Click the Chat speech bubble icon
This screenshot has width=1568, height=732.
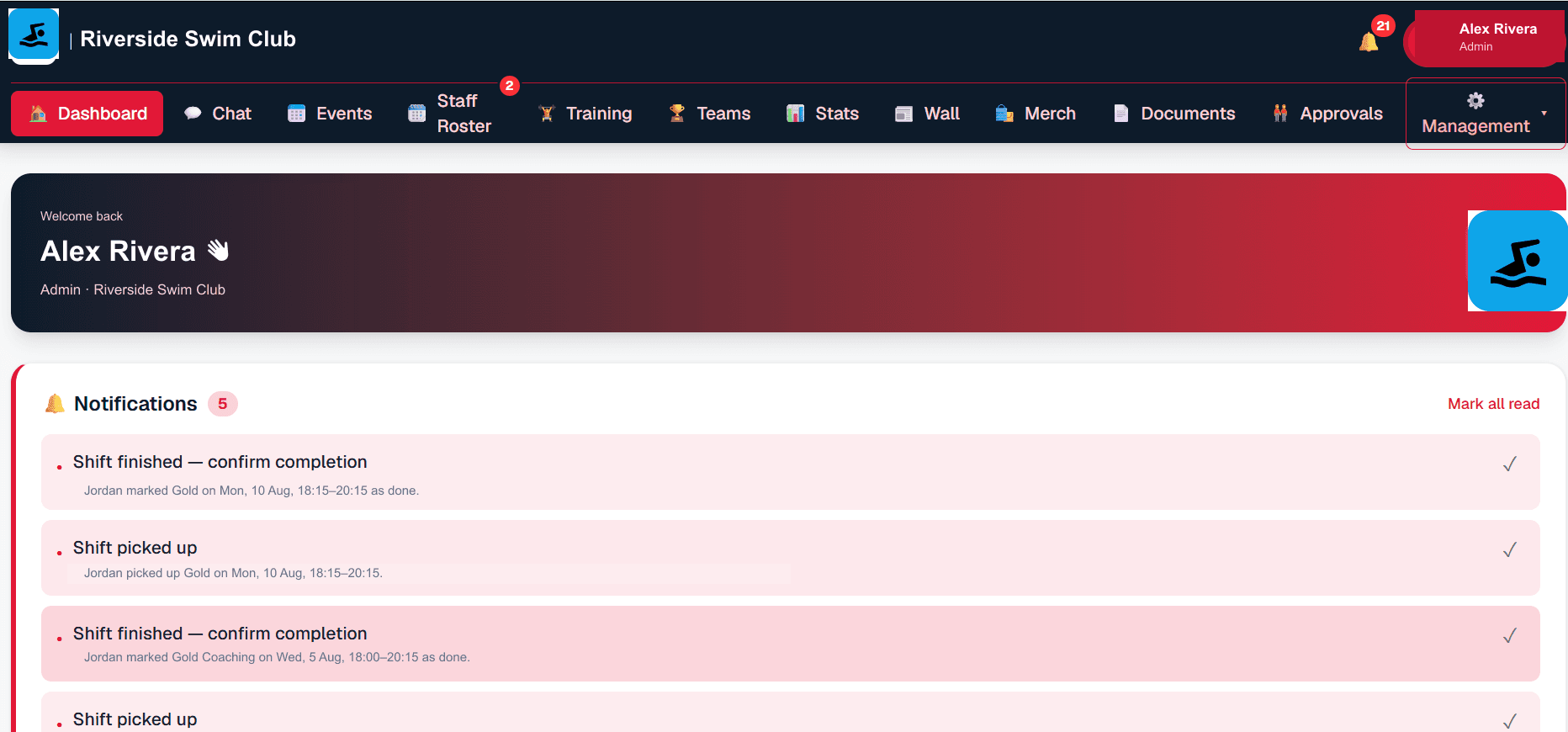(x=193, y=114)
